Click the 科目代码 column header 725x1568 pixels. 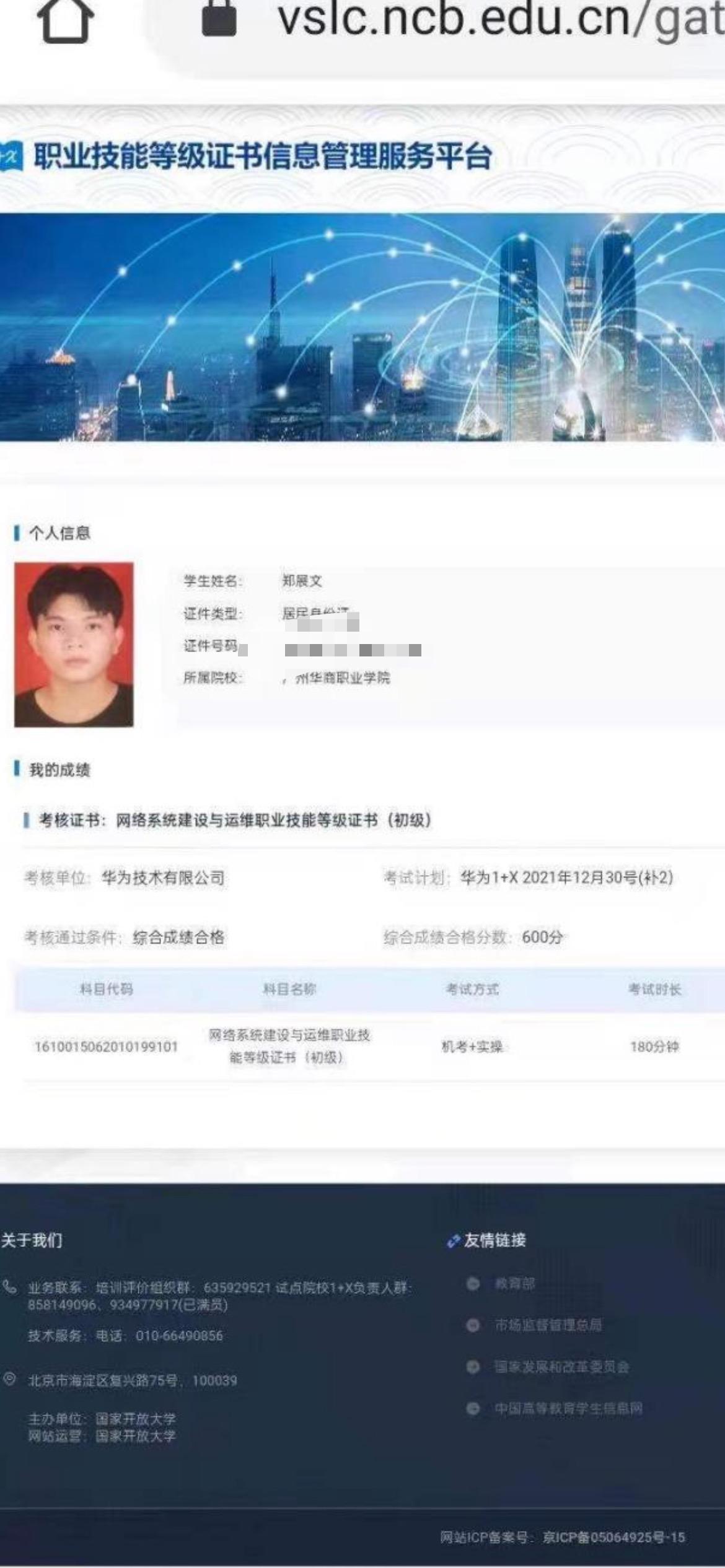click(x=107, y=989)
